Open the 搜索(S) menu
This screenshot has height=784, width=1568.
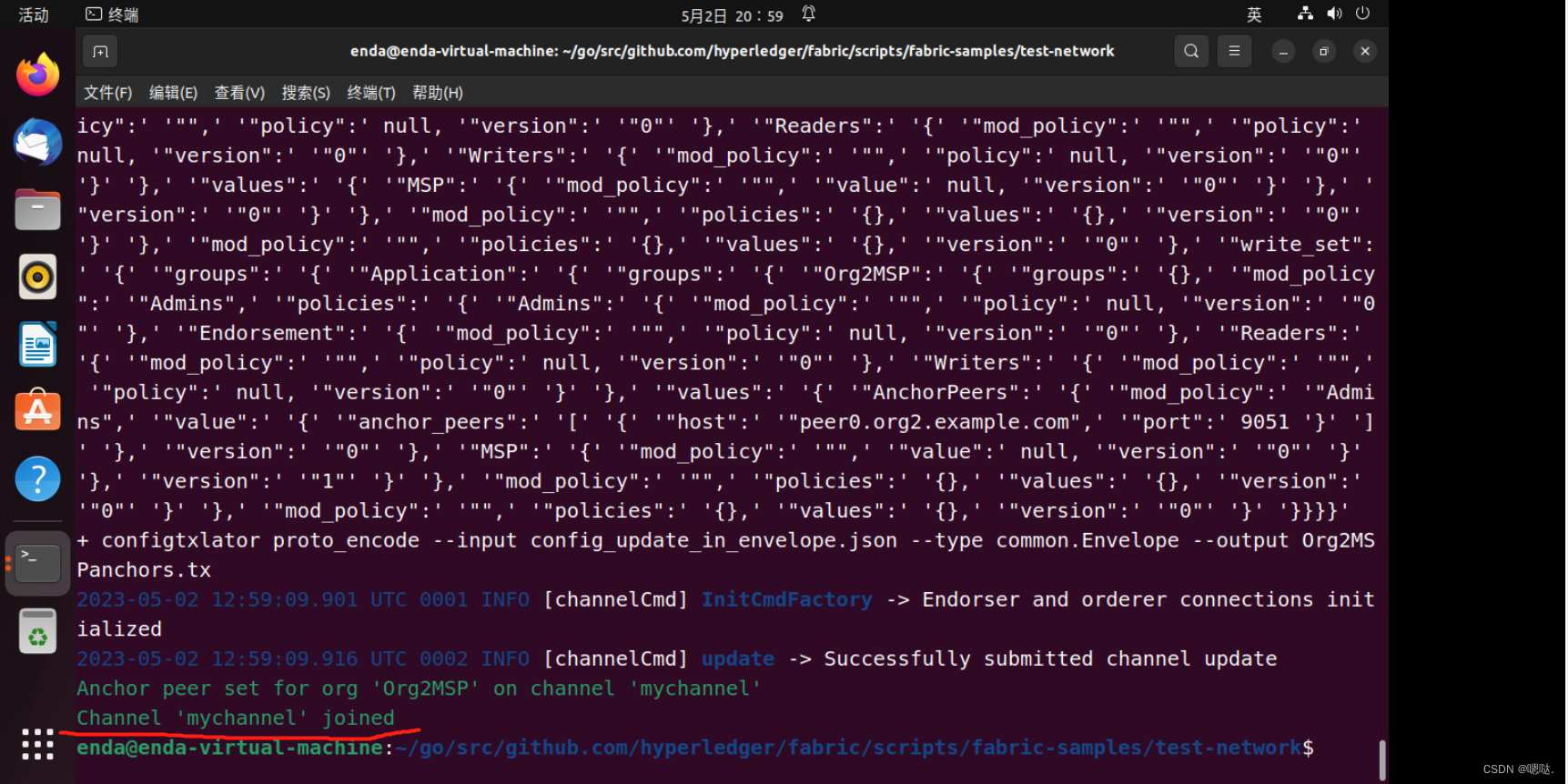[306, 93]
